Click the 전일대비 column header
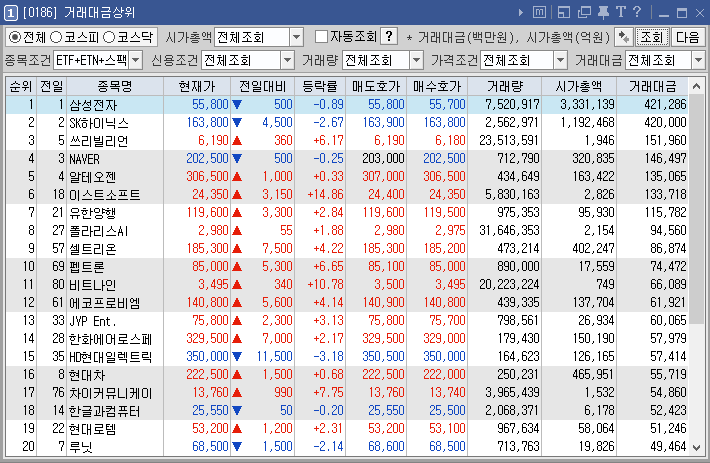Image resolution: width=710 pixels, height=463 pixels. point(263,86)
